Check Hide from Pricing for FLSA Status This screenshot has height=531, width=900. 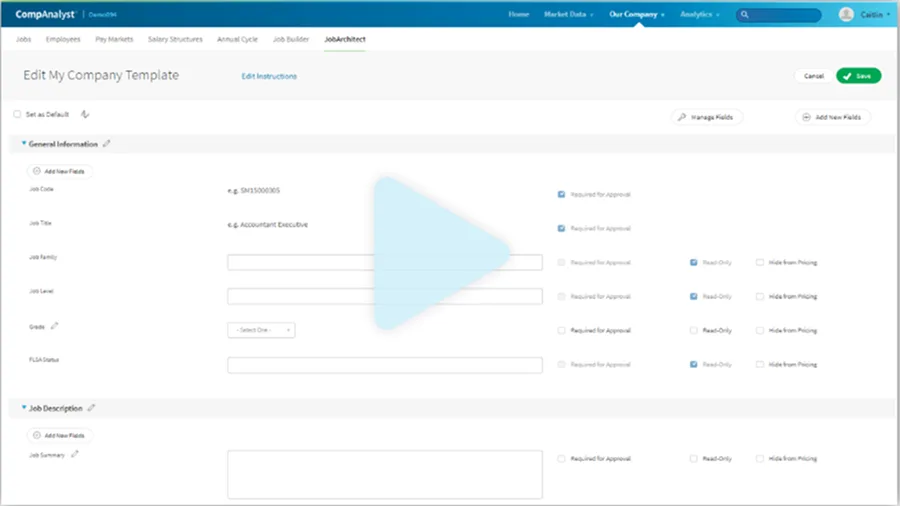pos(760,365)
